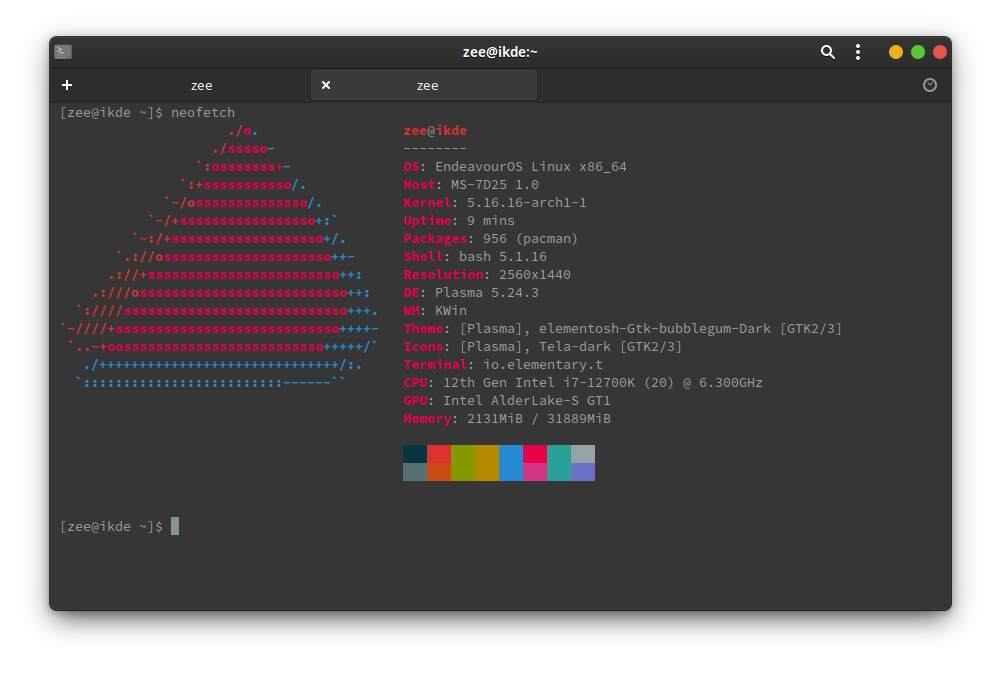Select the second zee tab
1001x673 pixels.
tap(427, 85)
